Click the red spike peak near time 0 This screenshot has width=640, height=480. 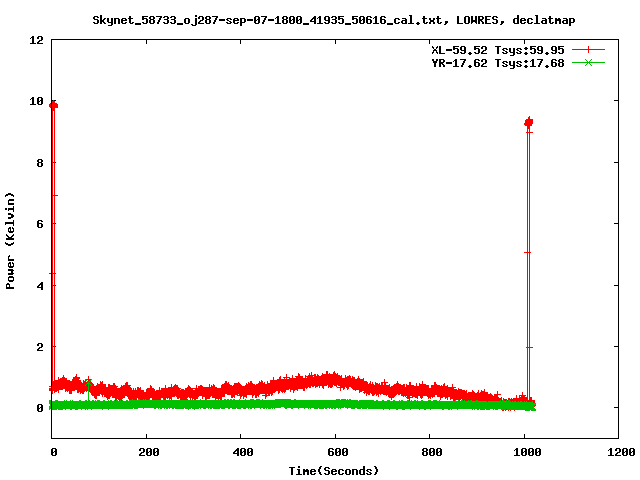pos(53,105)
